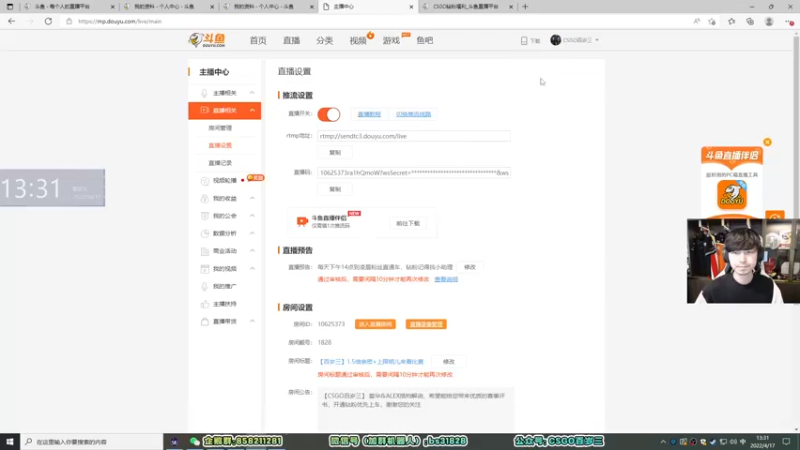Add page to favorites star icon
Viewport: 800px width, 450px height.
coord(712,21)
